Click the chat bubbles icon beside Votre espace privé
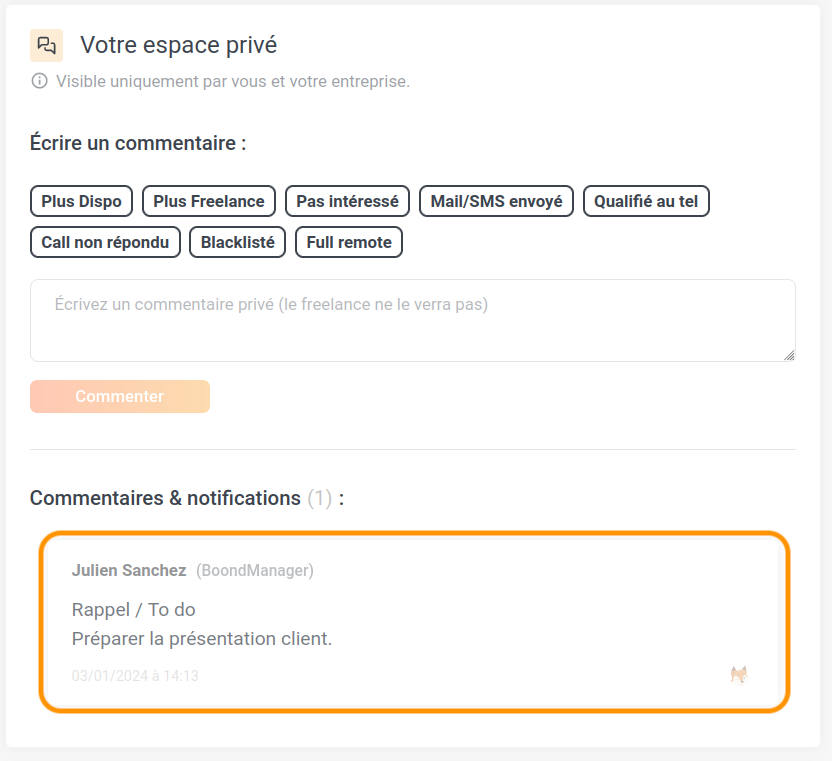Viewport: 832px width, 761px height. (46, 45)
